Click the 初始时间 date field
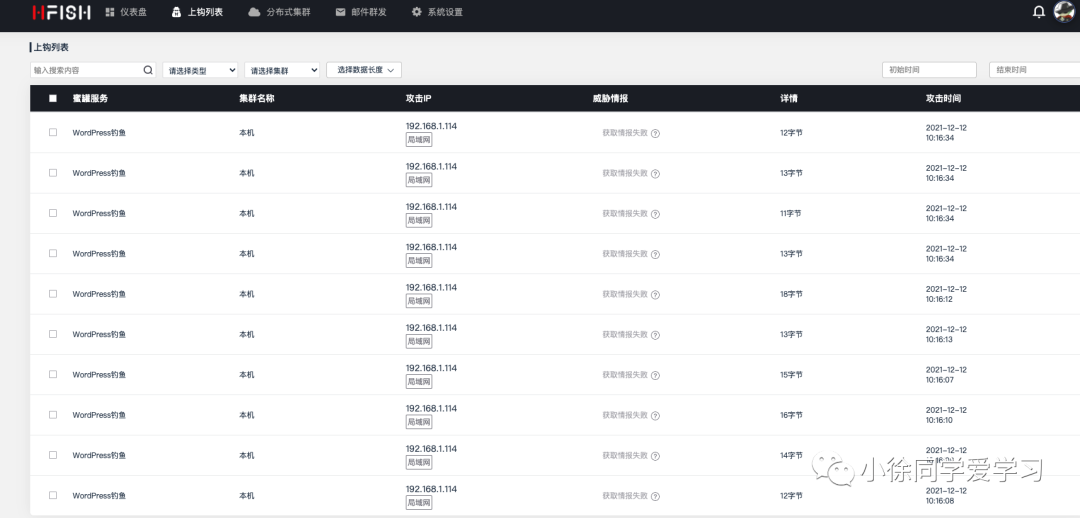This screenshot has width=1080, height=518. [x=929, y=70]
